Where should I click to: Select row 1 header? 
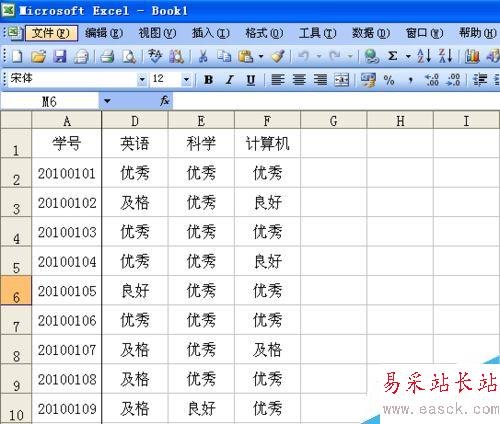(x=16, y=144)
